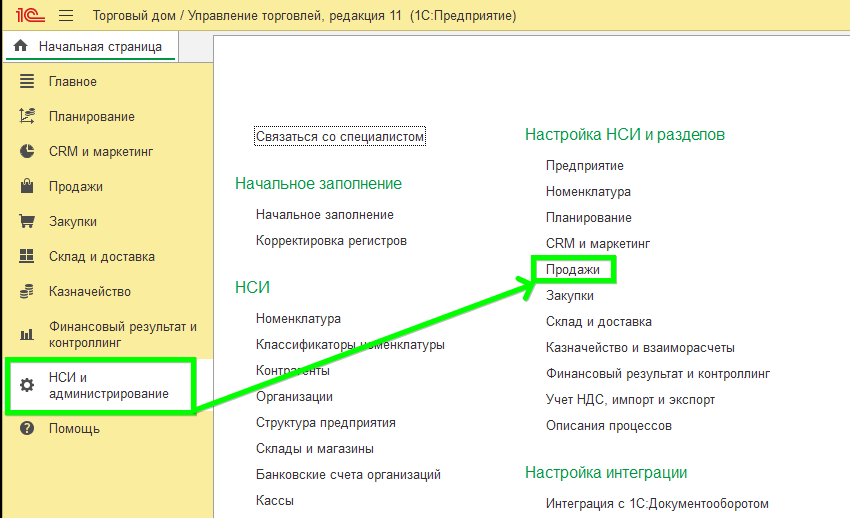Click the Начальное заполнение green heading
This screenshot has height=518, width=850.
click(x=318, y=184)
